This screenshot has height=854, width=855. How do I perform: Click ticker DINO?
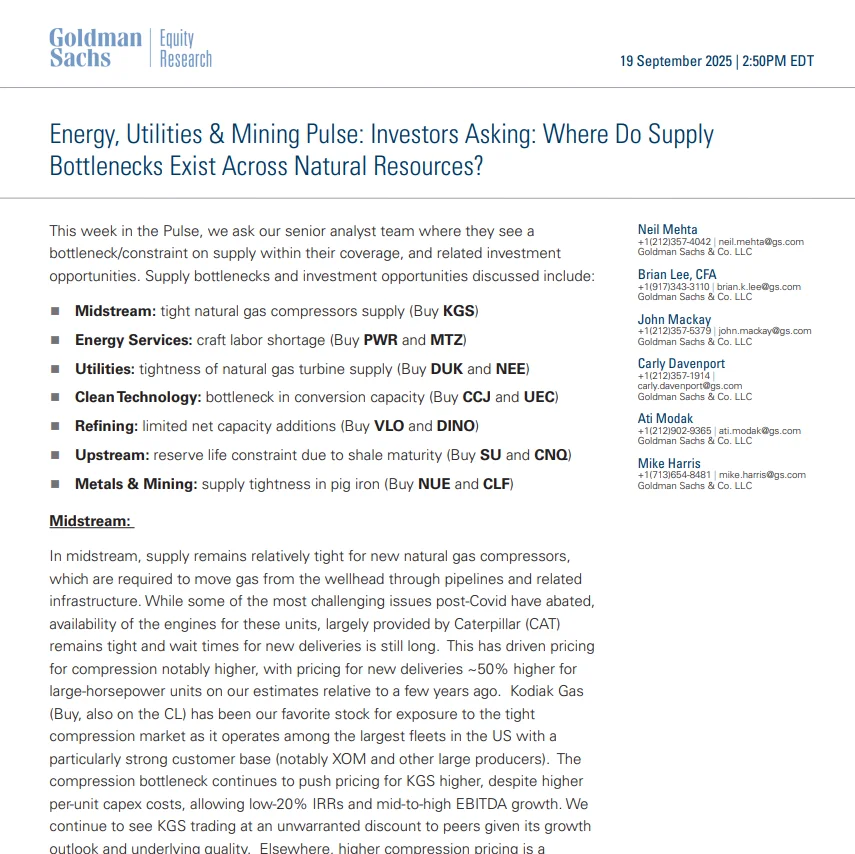point(456,426)
